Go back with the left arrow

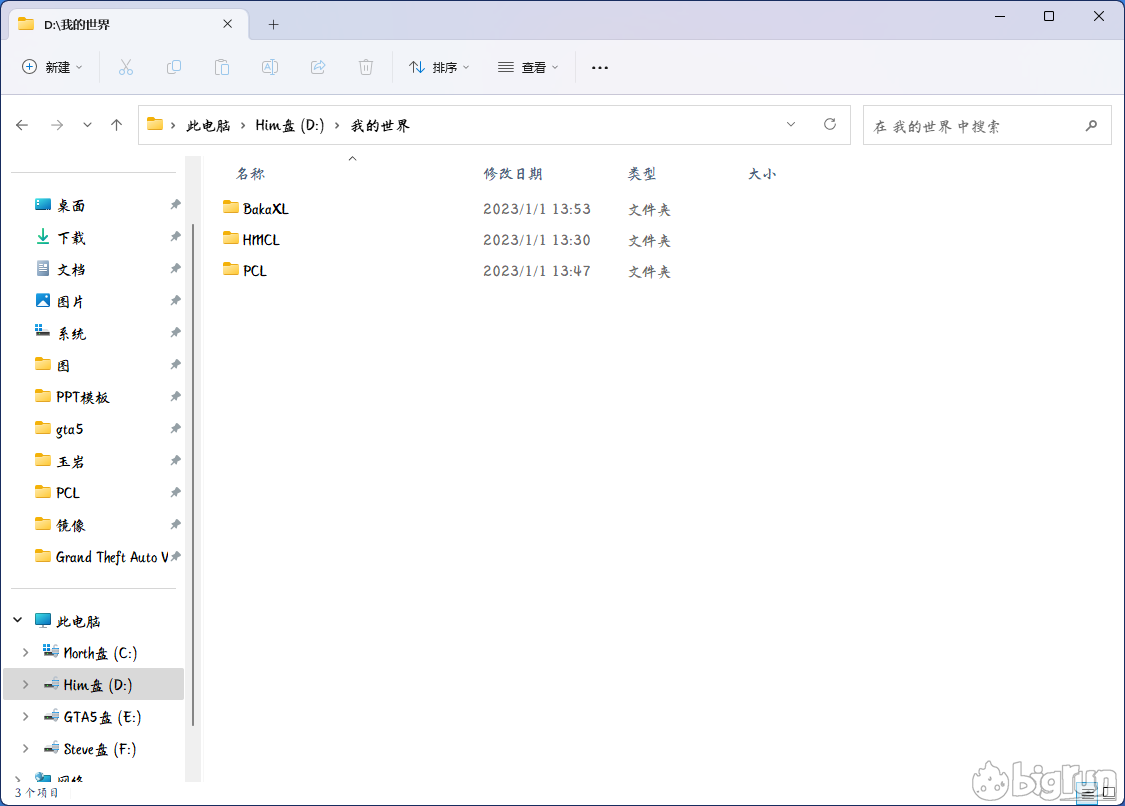pos(22,125)
